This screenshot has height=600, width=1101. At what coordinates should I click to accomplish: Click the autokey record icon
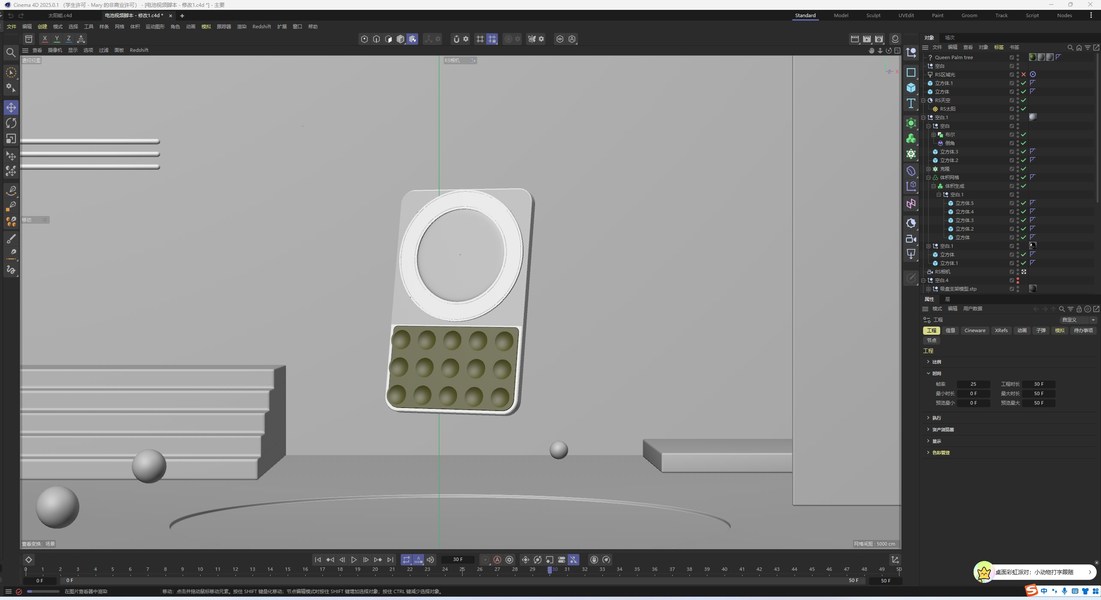point(497,560)
